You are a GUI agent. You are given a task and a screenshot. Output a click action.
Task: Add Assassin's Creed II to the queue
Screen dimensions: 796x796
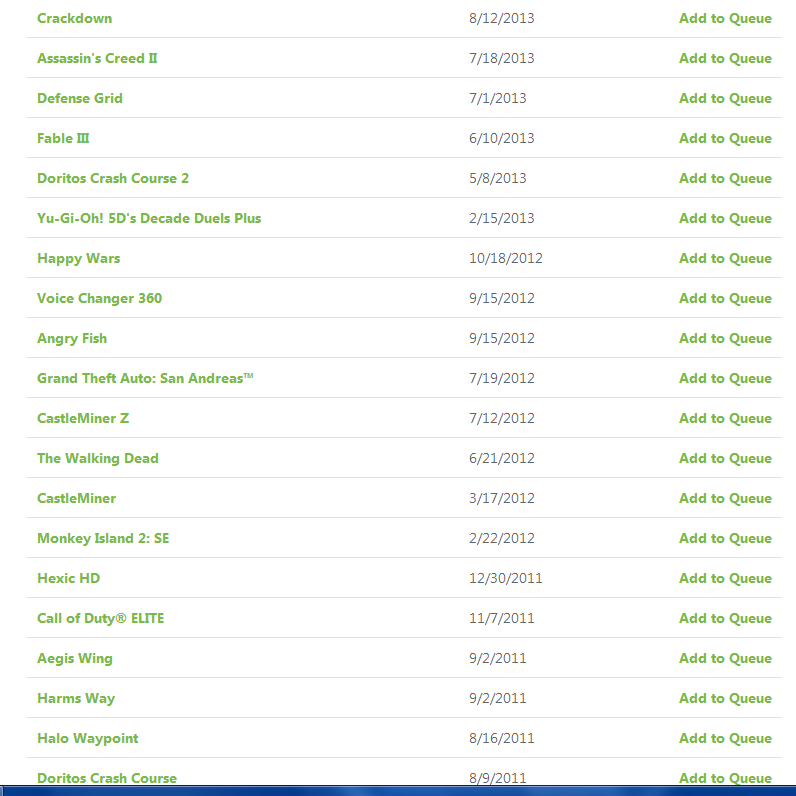725,58
